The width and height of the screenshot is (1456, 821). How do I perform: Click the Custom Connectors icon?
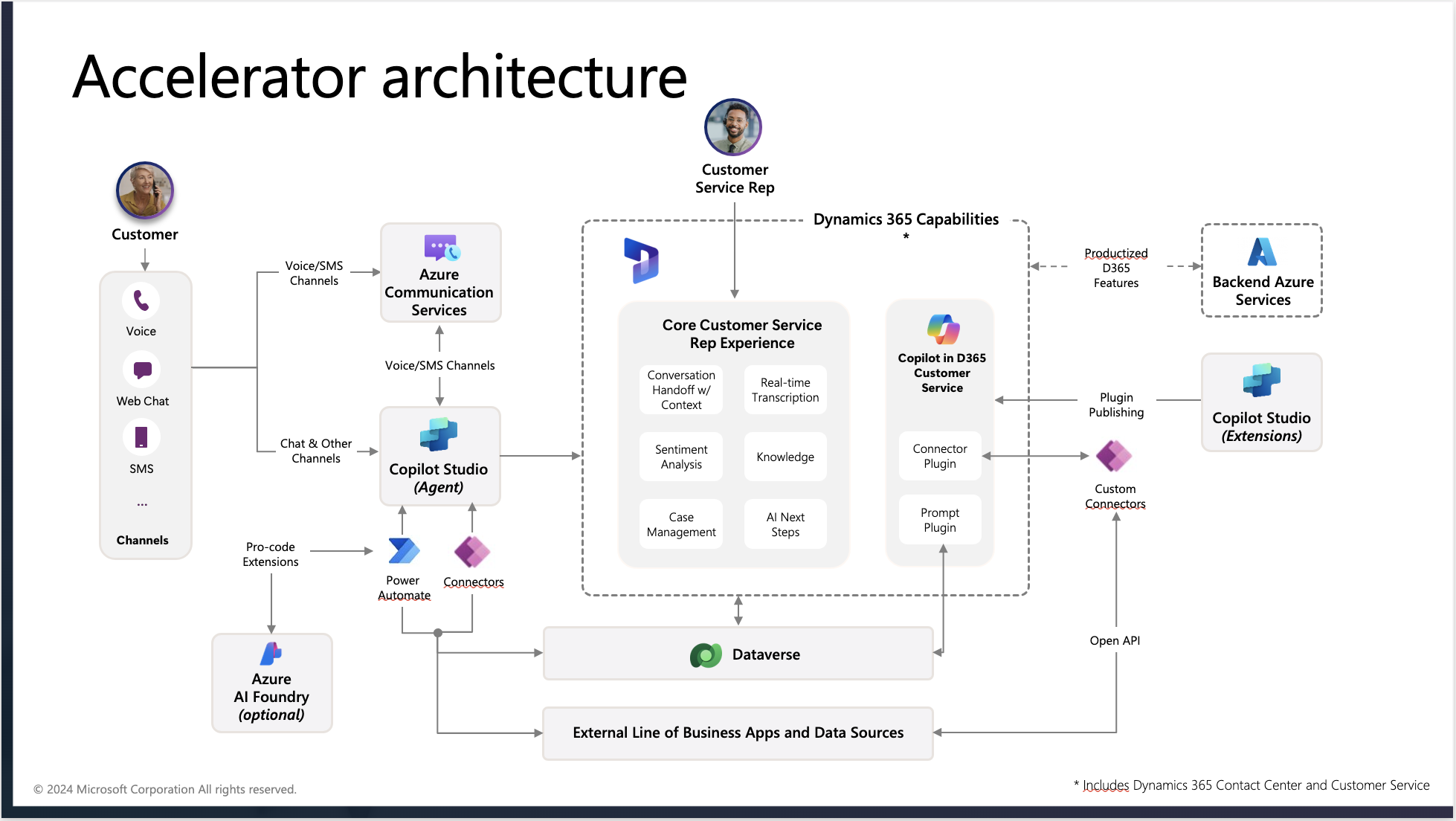tap(1114, 456)
